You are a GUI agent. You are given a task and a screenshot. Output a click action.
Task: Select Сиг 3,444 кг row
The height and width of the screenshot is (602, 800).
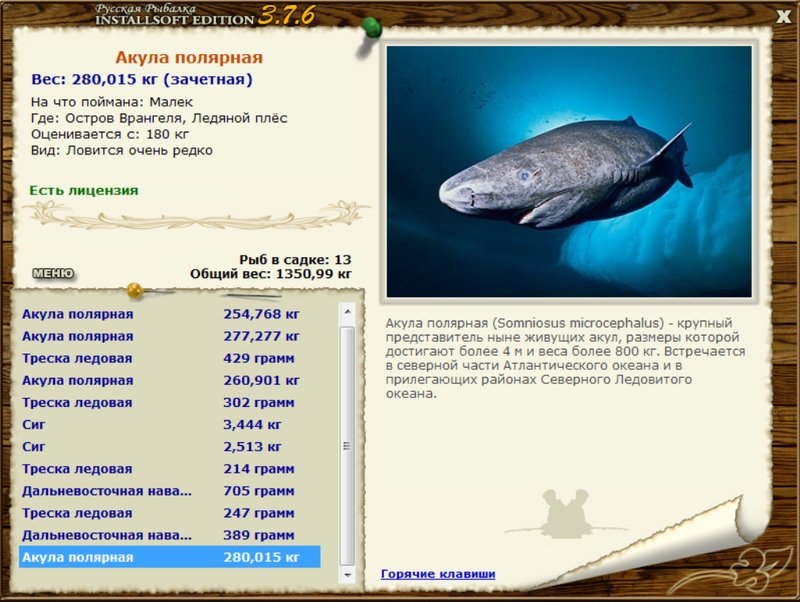[169, 424]
